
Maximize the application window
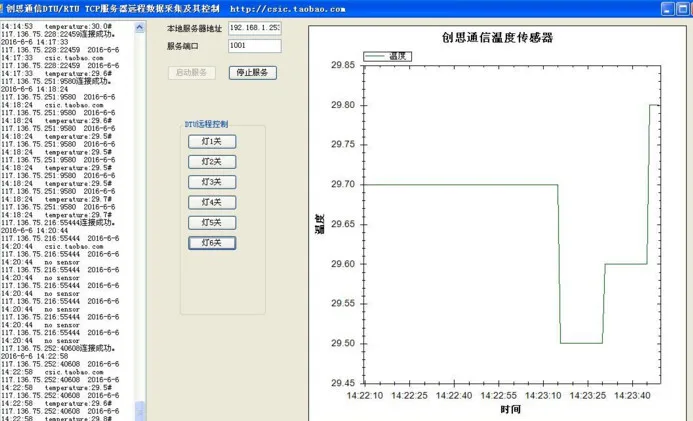pos(683,9)
